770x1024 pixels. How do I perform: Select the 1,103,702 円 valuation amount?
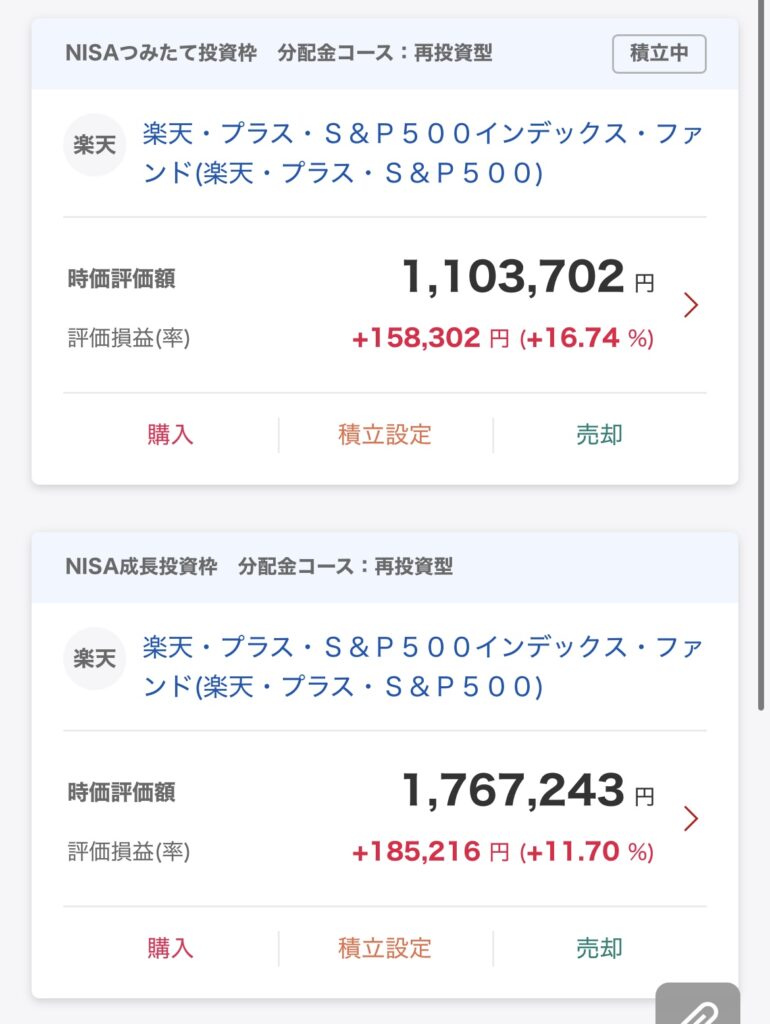coord(528,277)
